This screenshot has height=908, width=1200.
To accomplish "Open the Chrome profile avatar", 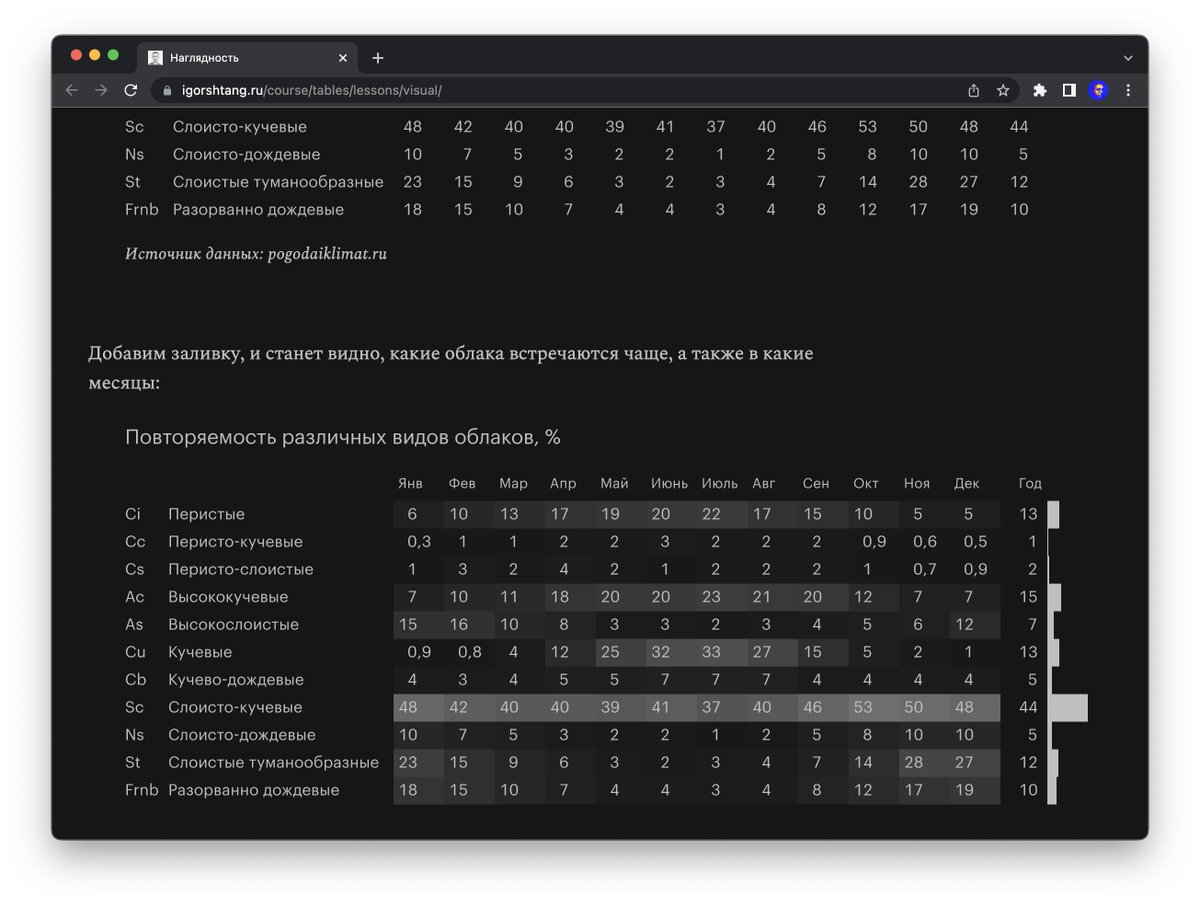I will [x=1099, y=90].
